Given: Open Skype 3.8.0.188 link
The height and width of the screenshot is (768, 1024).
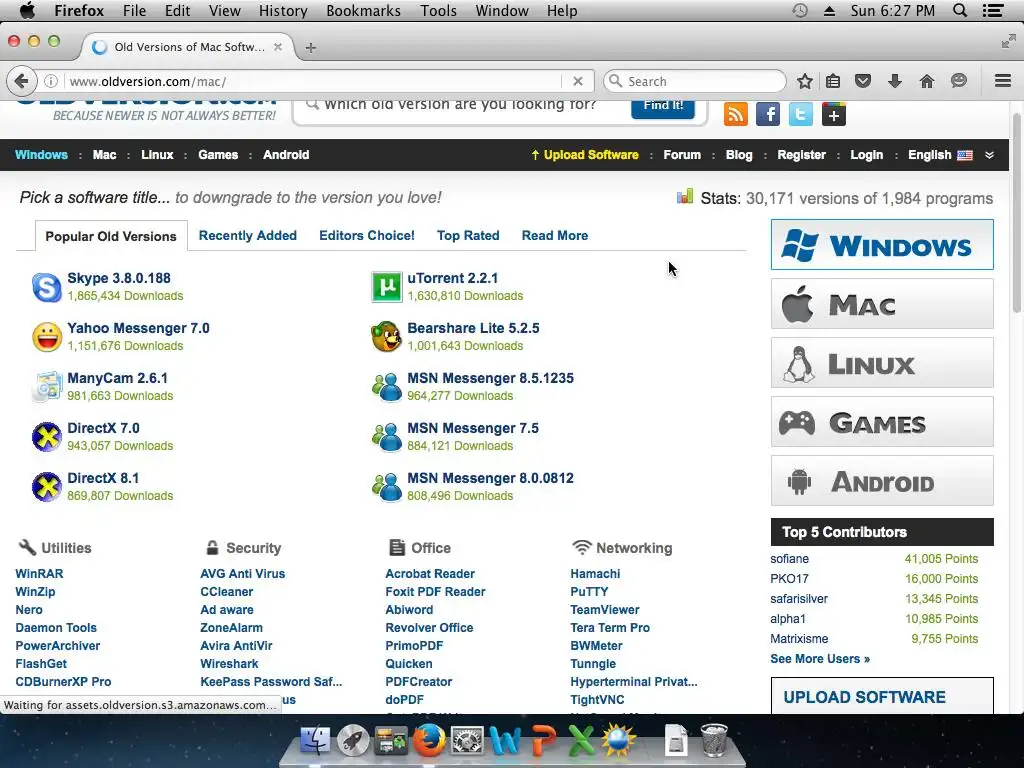Looking at the screenshot, I should pos(119,278).
